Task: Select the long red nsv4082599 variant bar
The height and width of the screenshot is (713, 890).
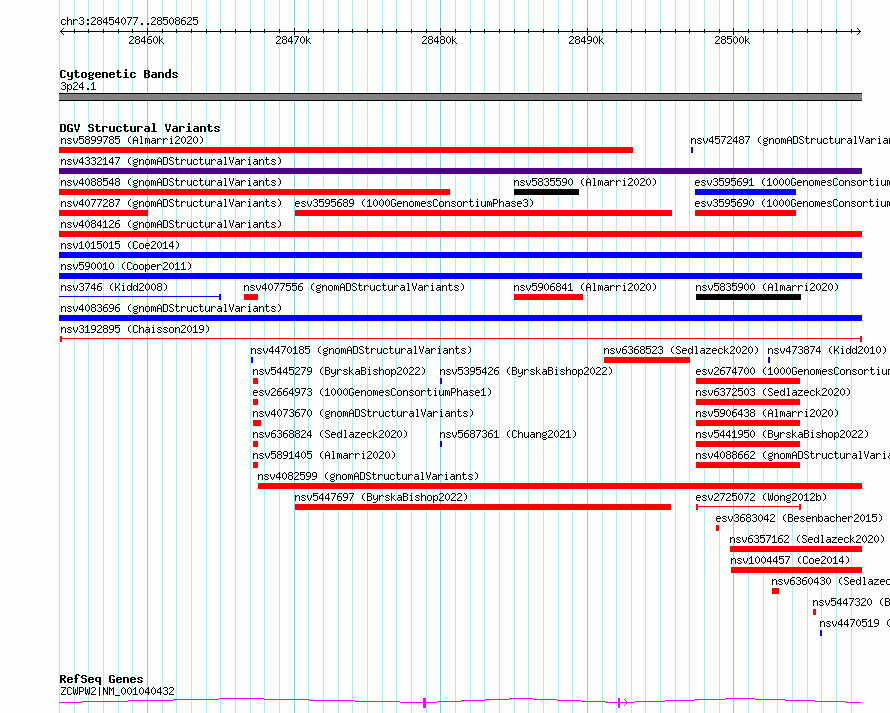Action: pyautogui.click(x=560, y=486)
